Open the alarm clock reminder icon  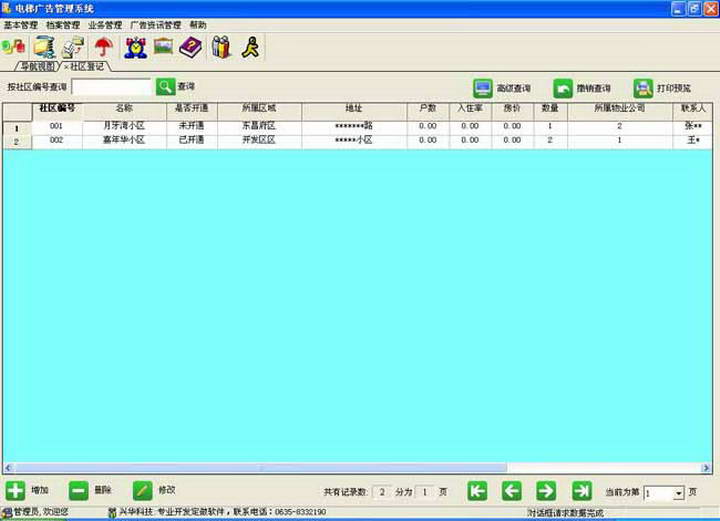pos(135,47)
